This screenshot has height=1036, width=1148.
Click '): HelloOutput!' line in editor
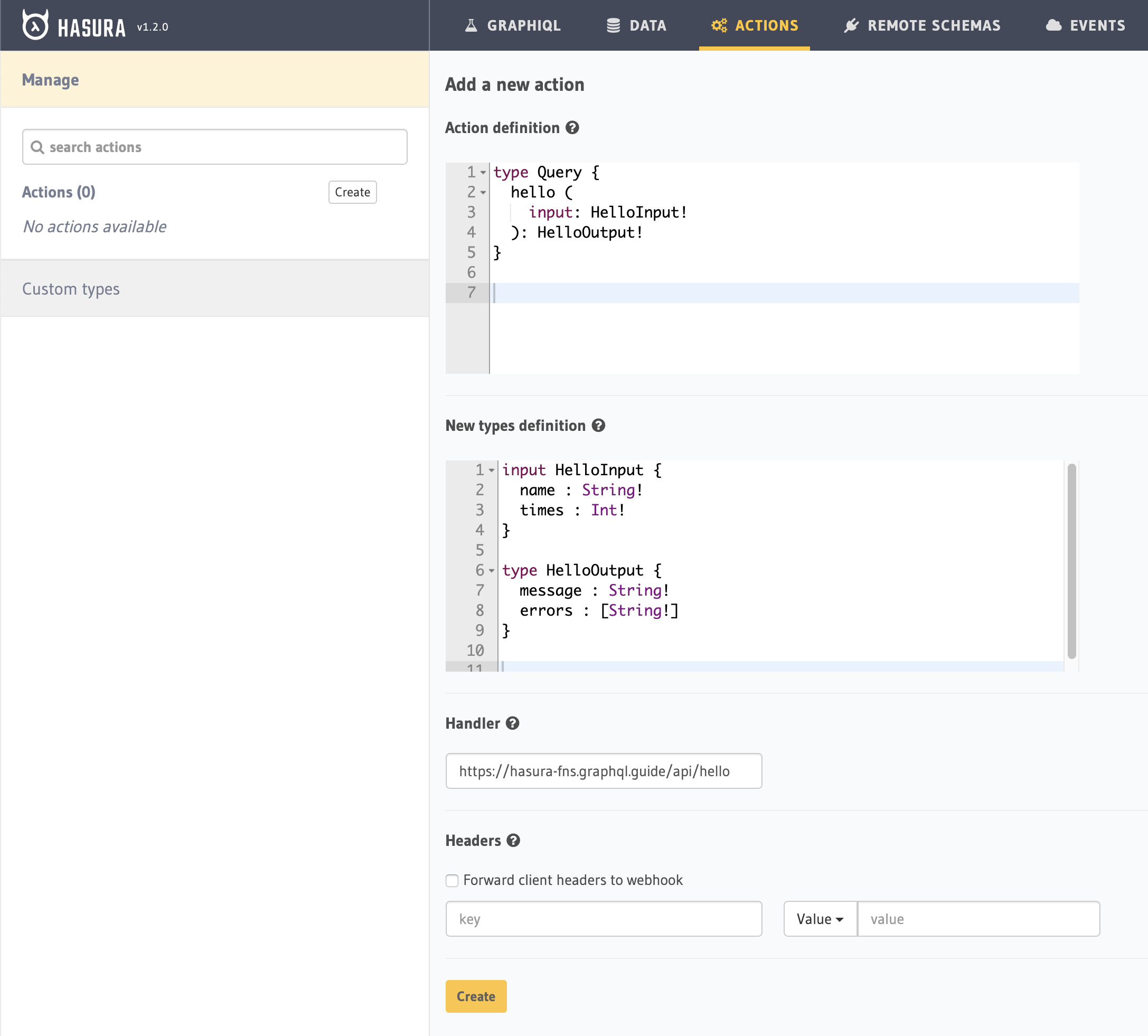(x=577, y=232)
